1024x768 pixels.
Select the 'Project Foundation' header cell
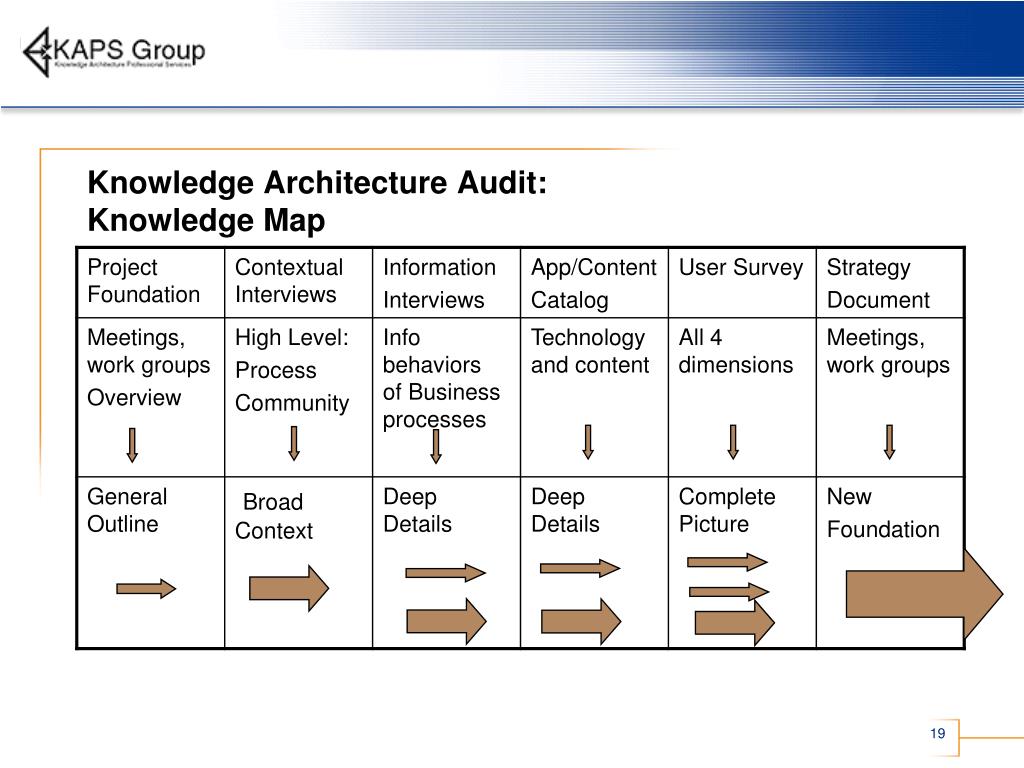click(151, 283)
